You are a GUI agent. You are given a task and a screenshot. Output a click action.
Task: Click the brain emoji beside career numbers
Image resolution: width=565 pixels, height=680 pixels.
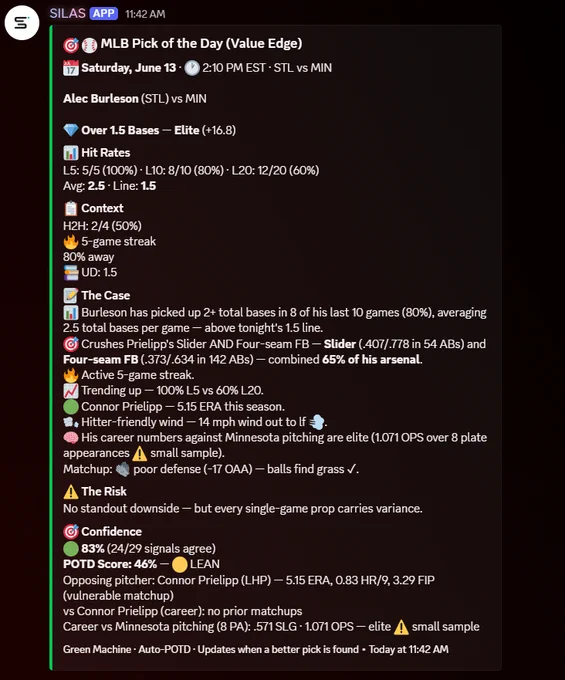pos(71,438)
